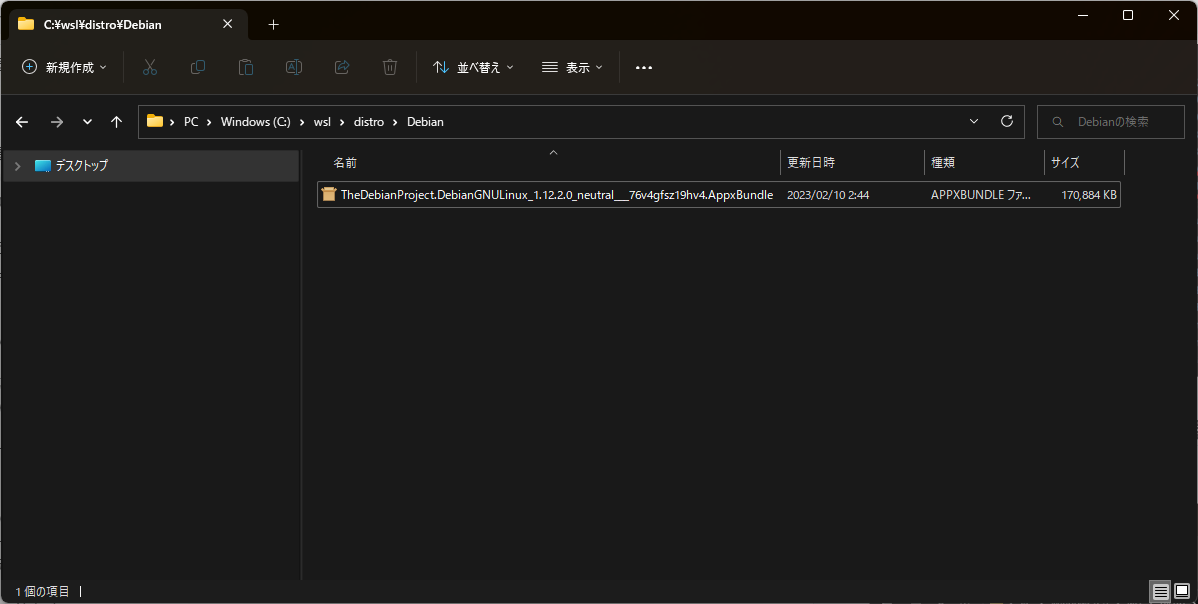
Task: Close the C:¥wsl¥distro¥Debian tab
Action: [228, 24]
